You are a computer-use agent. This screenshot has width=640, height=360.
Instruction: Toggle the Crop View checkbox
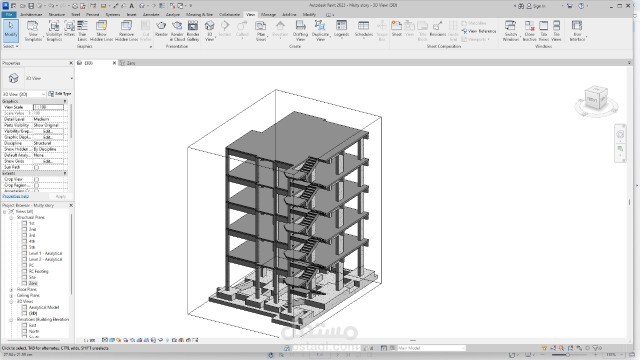point(36,179)
